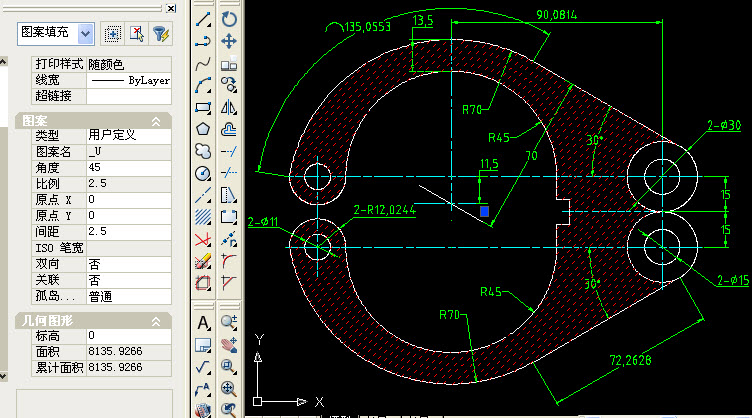This screenshot has width=752, height=418.
Task: Open the 关联 option field
Action: point(129,280)
